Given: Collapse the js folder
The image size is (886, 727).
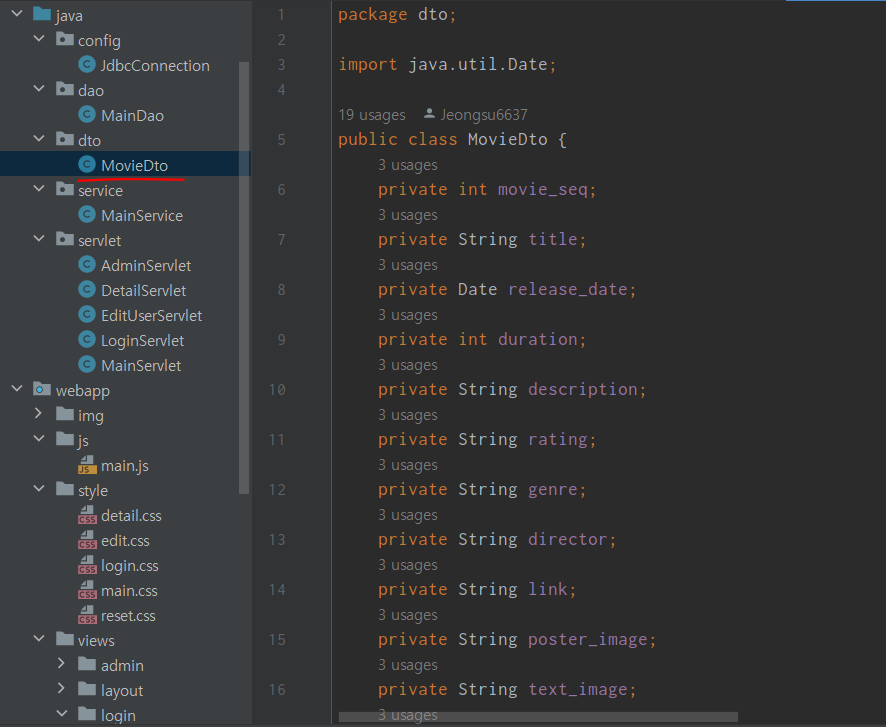Looking at the screenshot, I should [39, 438].
